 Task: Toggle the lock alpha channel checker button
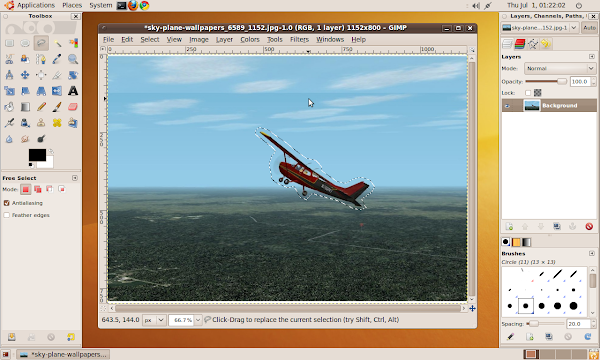(x=538, y=93)
